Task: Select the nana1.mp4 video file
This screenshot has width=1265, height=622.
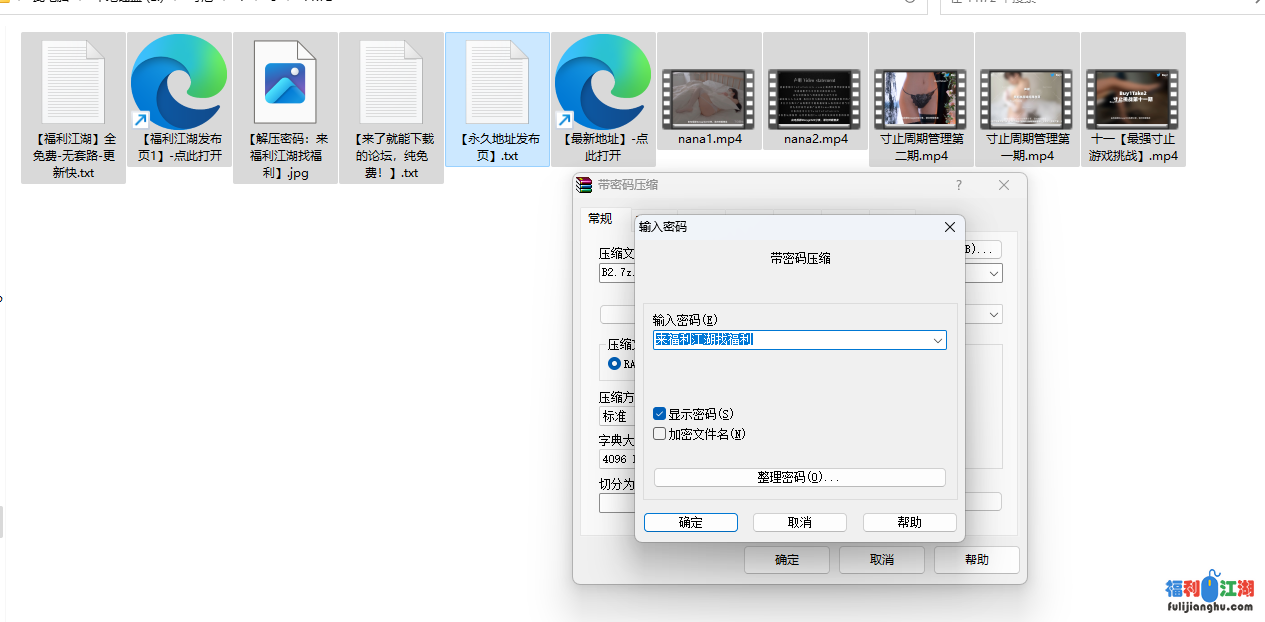Action: [709, 98]
